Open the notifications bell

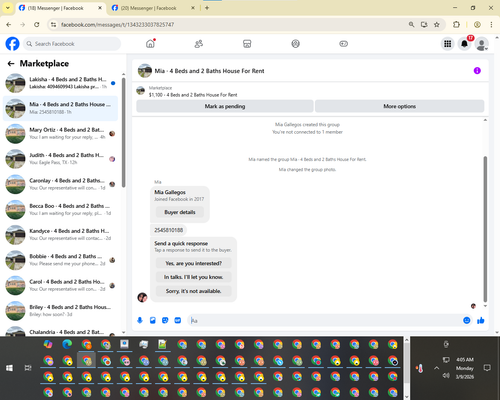[464, 44]
